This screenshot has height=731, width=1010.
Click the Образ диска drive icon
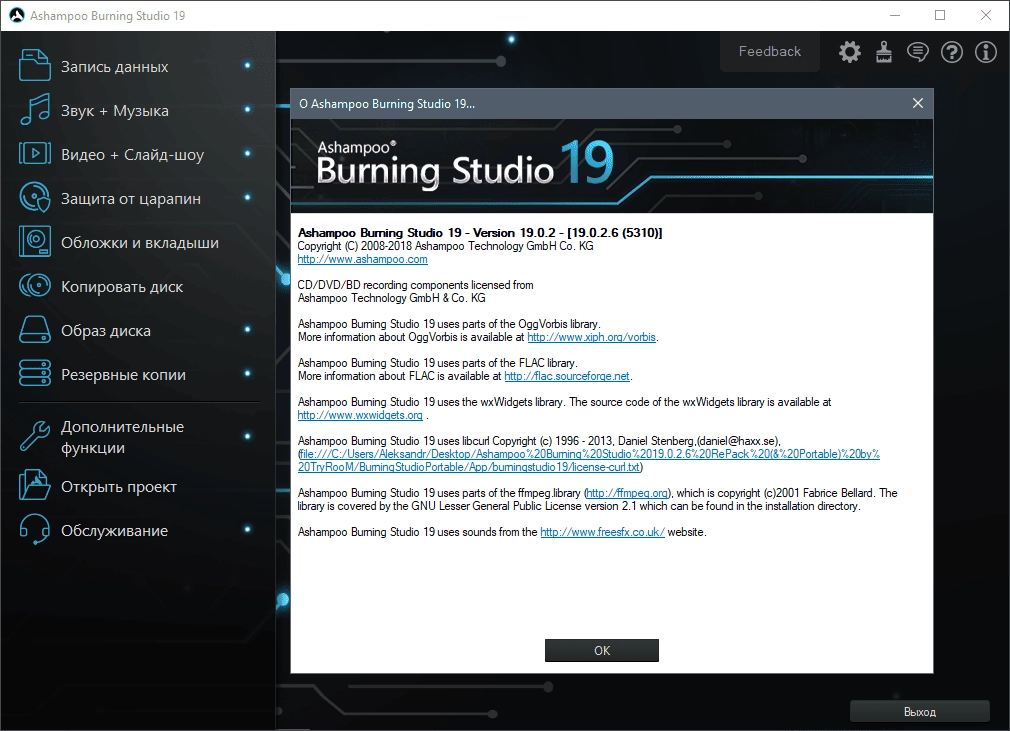point(34,329)
